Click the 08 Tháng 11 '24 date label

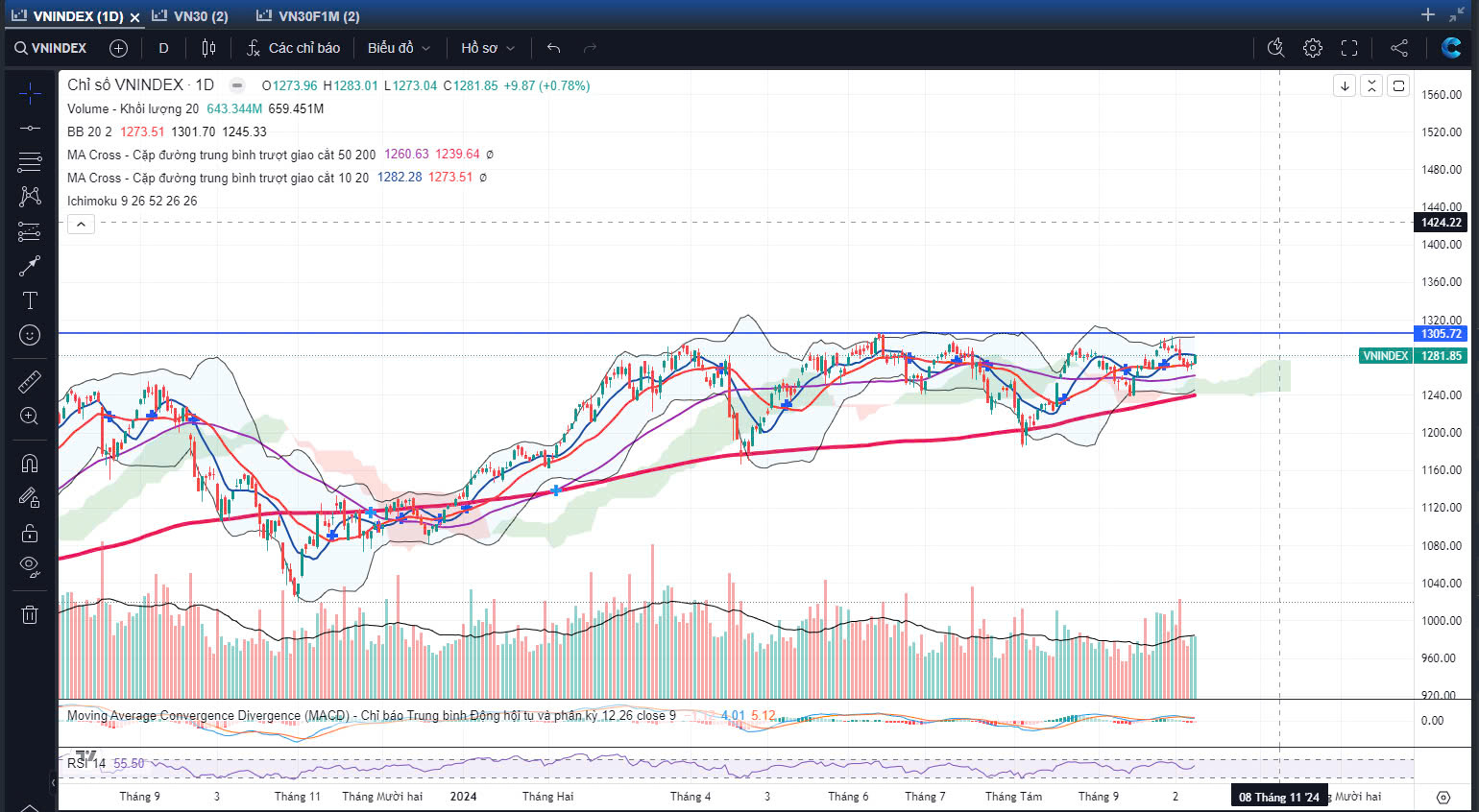click(1279, 797)
